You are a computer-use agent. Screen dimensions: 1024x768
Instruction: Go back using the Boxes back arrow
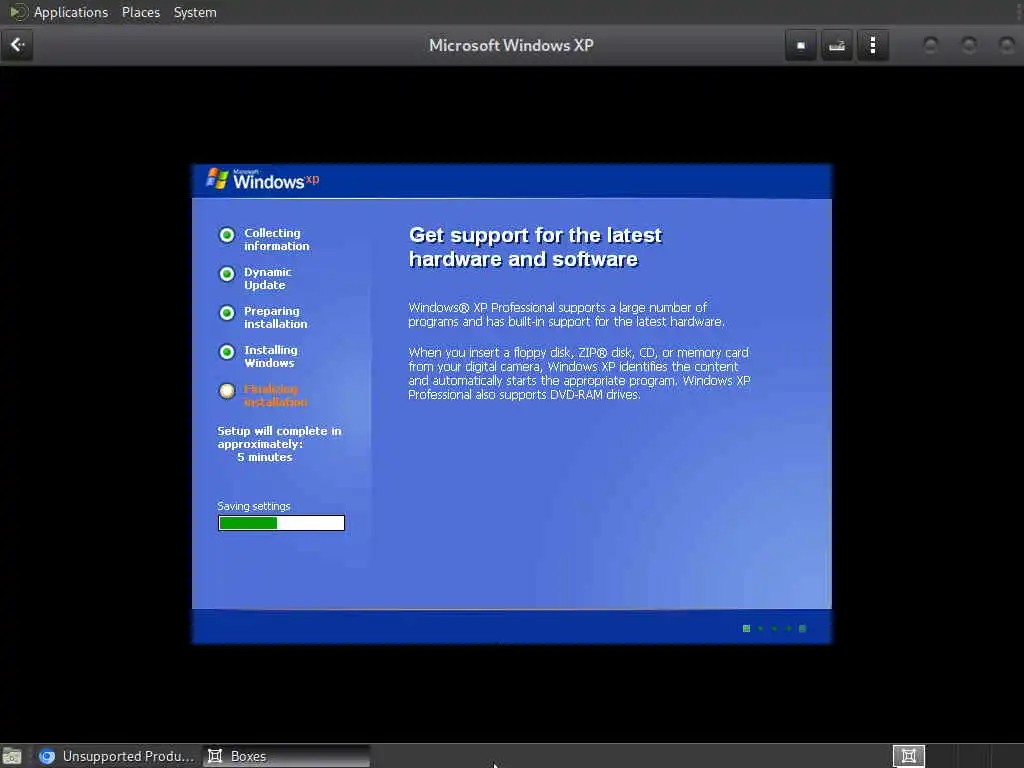click(17, 45)
